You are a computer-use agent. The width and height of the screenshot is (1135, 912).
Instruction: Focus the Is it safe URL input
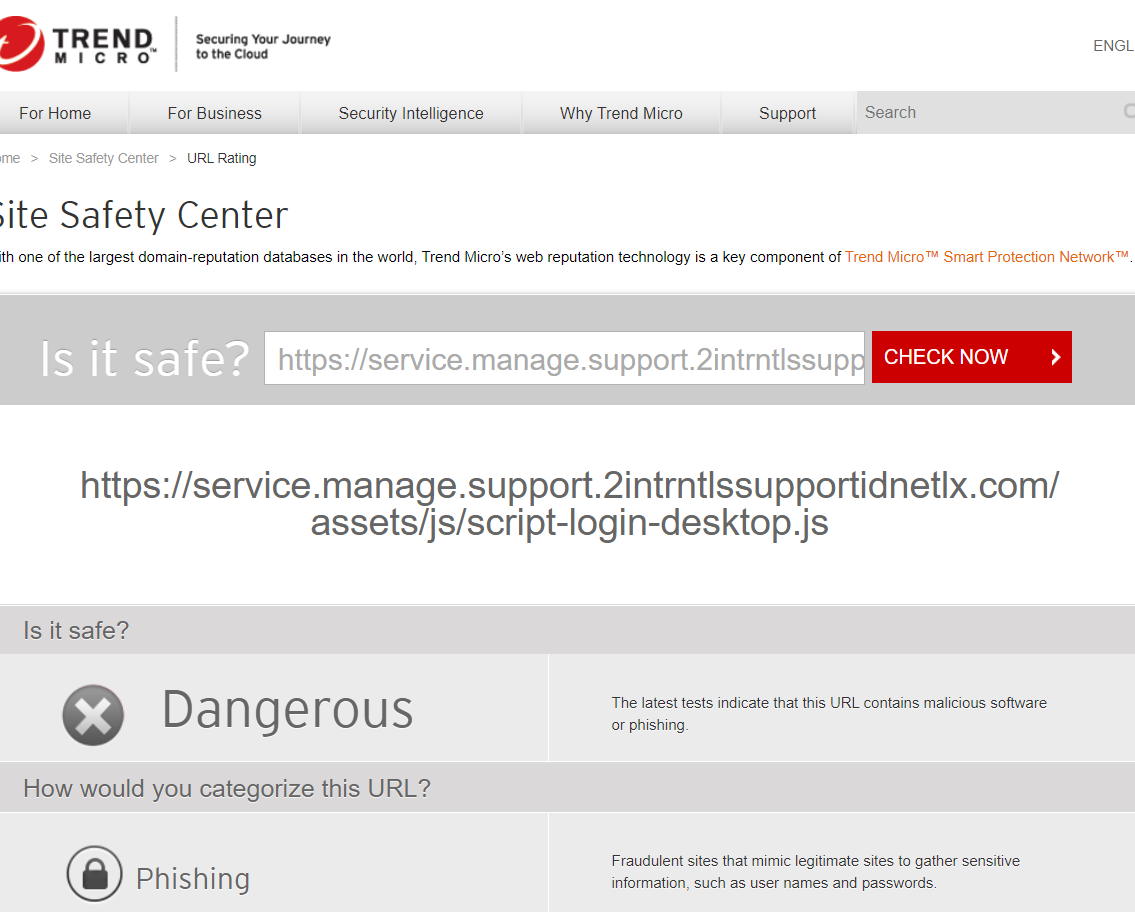[x=565, y=358]
